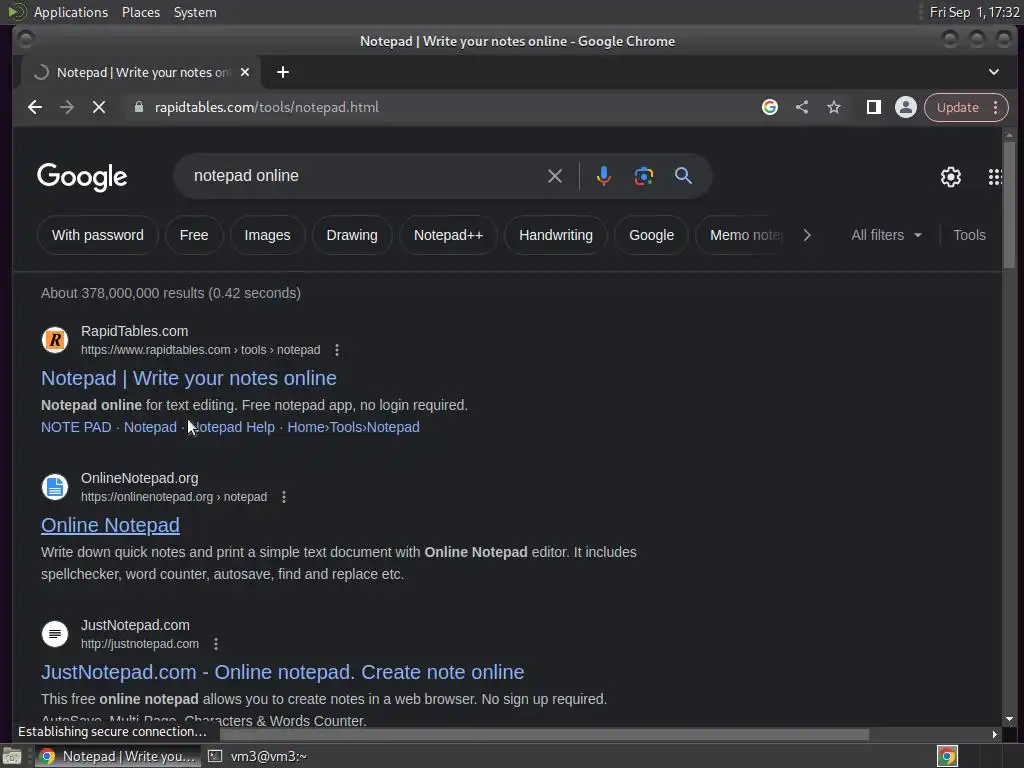The image size is (1024, 768).
Task: Click the OnlineNotepad.org favicon
Action: pyautogui.click(x=55, y=487)
